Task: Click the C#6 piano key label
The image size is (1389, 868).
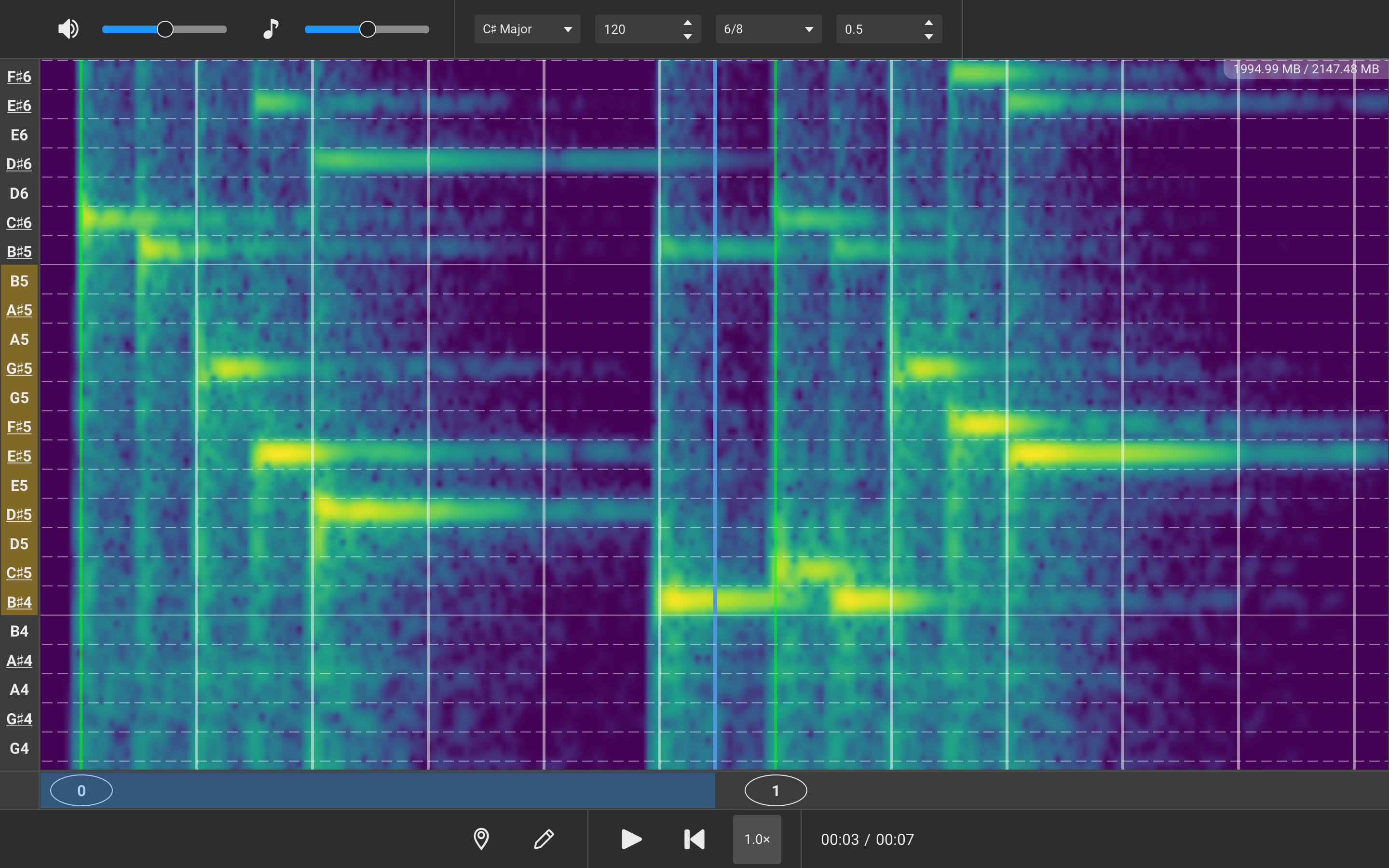Action: (19, 223)
